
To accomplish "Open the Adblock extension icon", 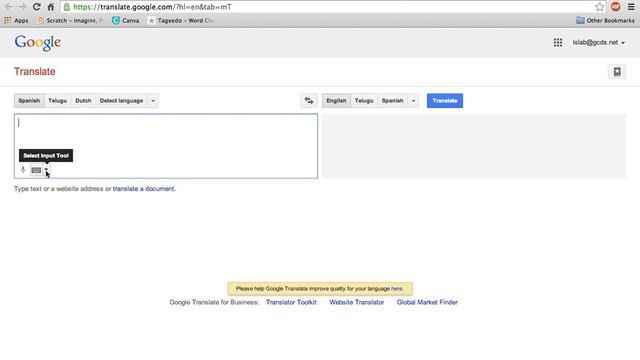I will (x=616, y=7).
